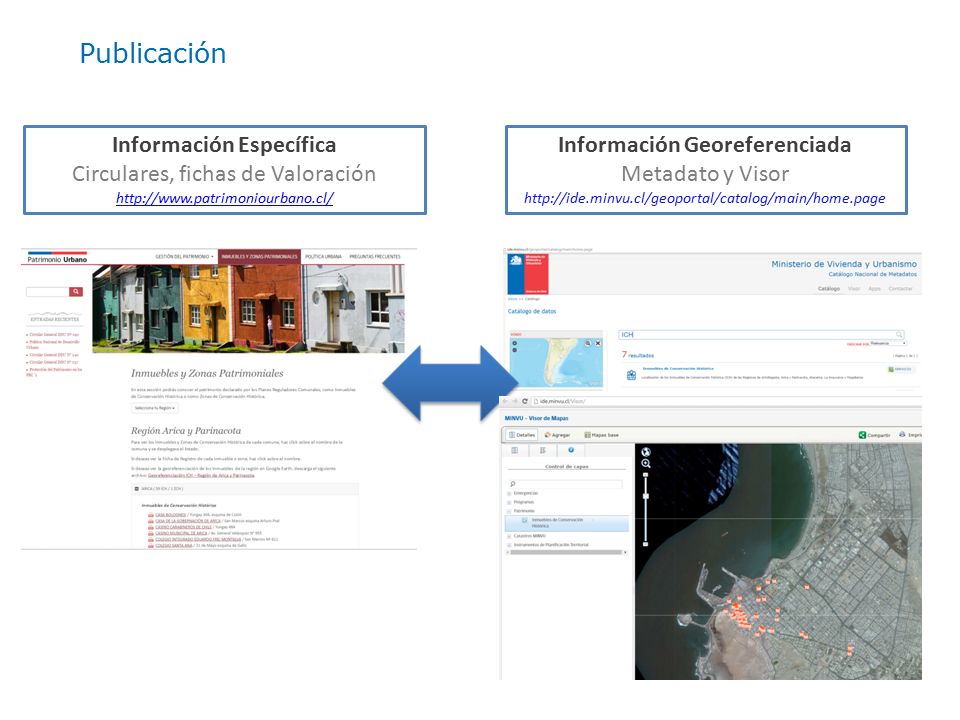Image resolution: width=960 pixels, height=720 pixels.
Task: Open the Colegio Santa Ana PDF icon
Action: (x=151, y=546)
